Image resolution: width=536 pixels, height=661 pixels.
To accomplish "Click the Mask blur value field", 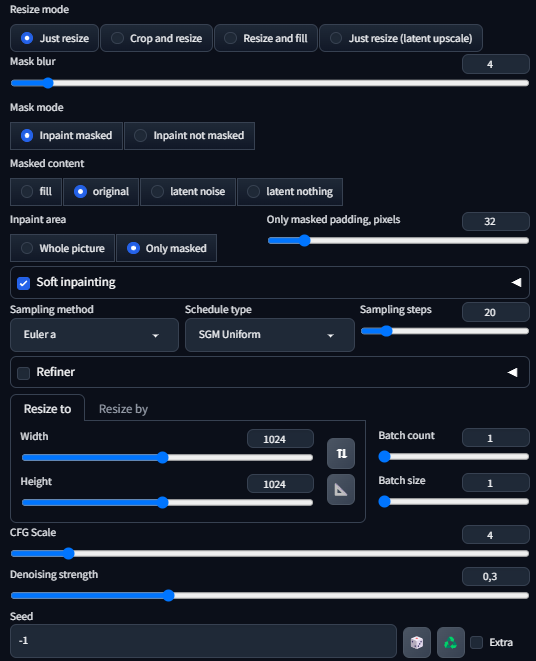I will point(496,64).
